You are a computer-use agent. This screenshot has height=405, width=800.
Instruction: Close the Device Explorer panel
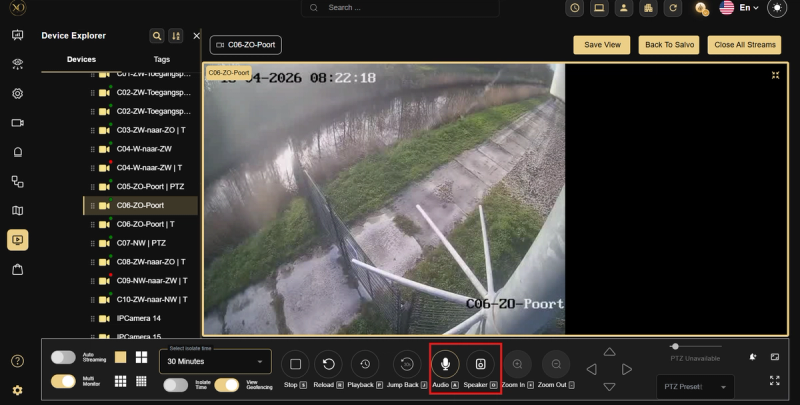coord(196,36)
